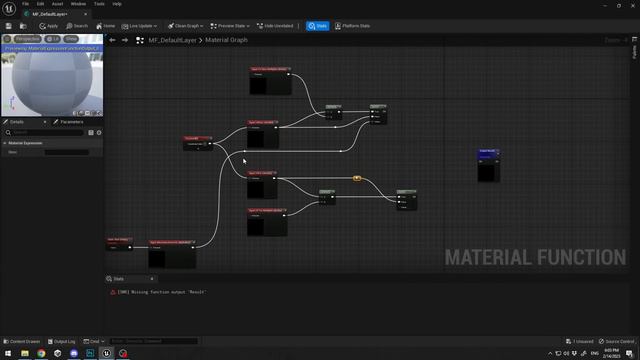Open Source Control status
Viewport: 640px width, 360px height.
click(617, 341)
